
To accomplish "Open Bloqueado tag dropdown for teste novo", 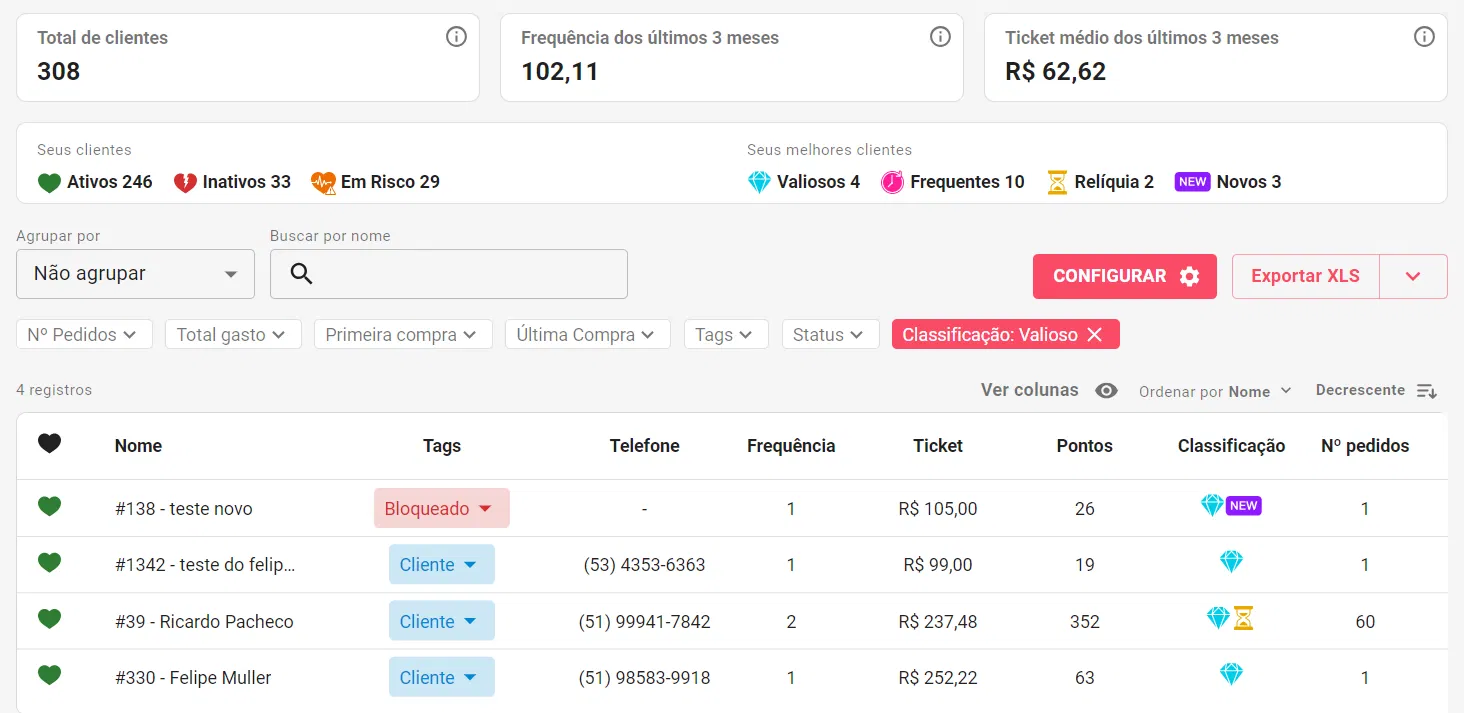I will click(442, 508).
